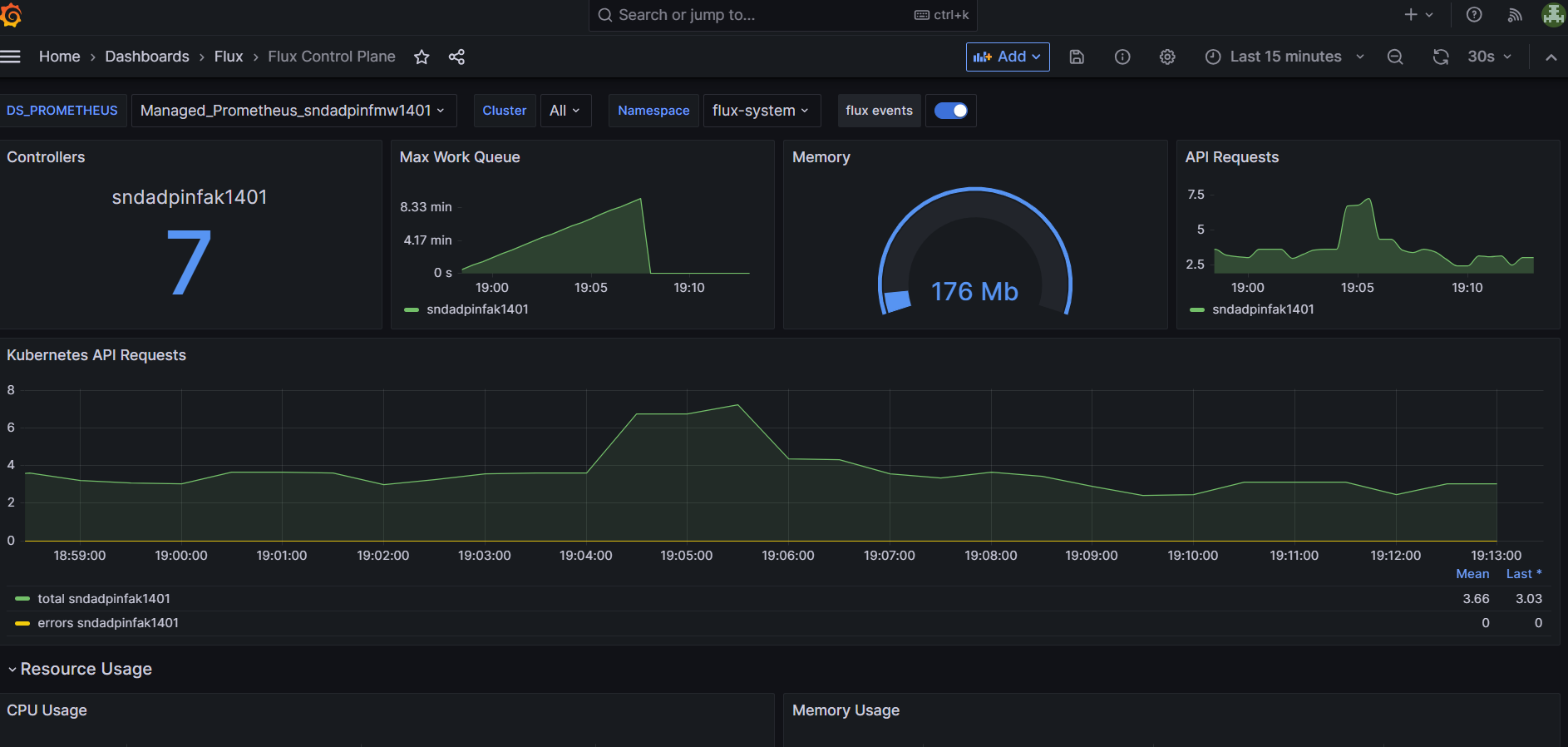Collapse the Resource Usage row

80,669
